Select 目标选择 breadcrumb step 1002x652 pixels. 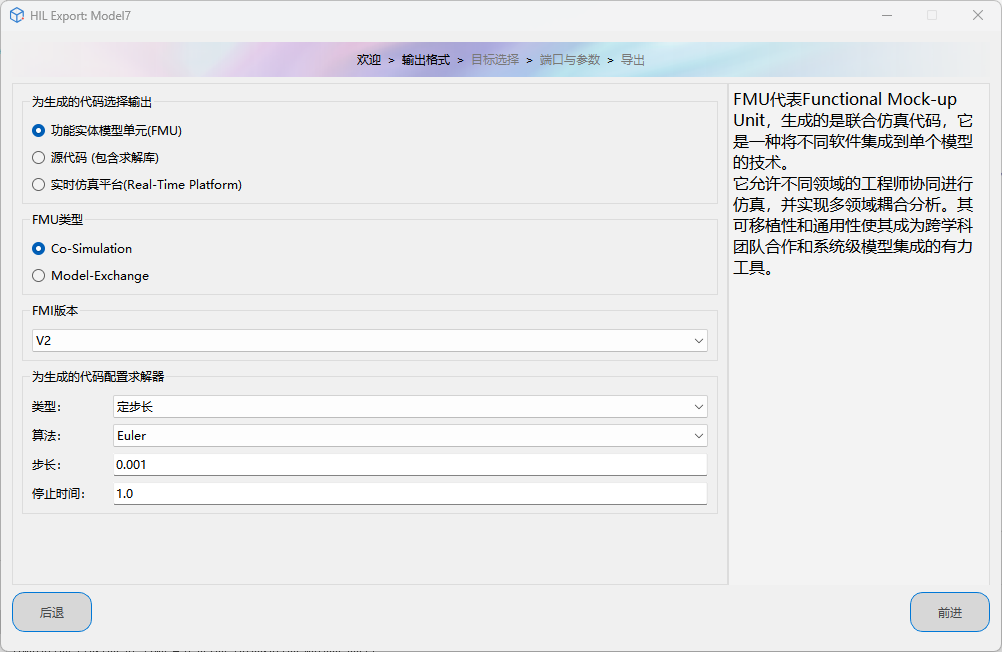495,60
